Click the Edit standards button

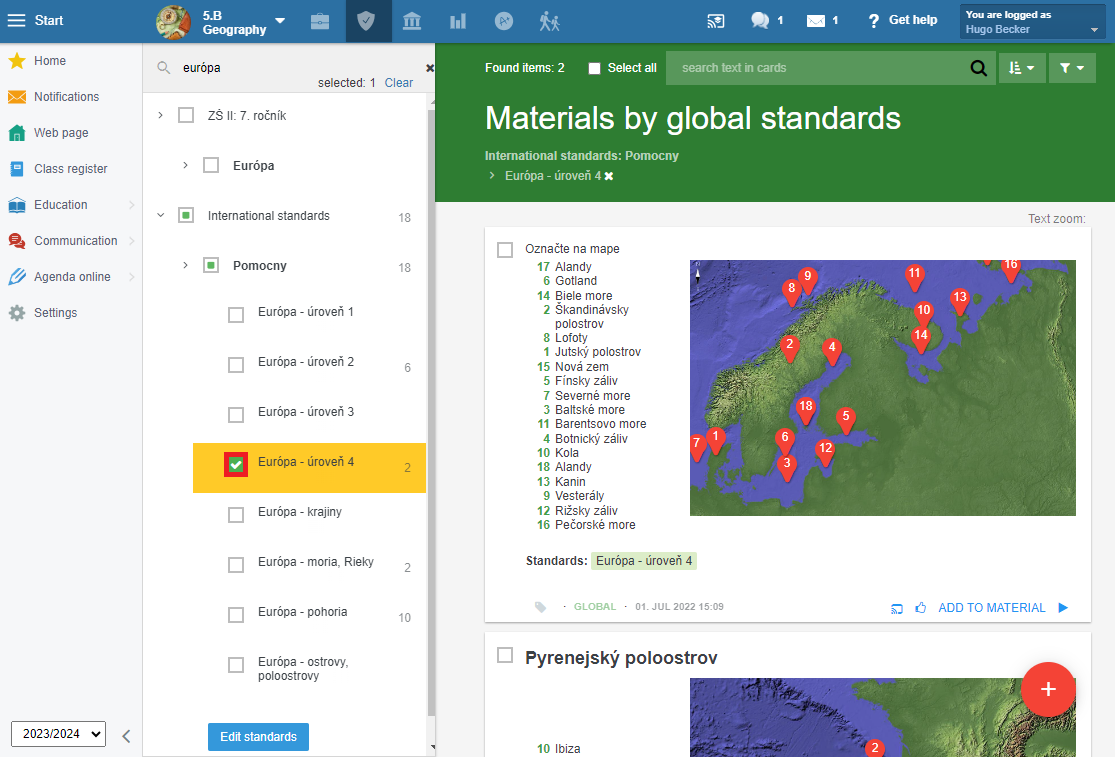(258, 737)
